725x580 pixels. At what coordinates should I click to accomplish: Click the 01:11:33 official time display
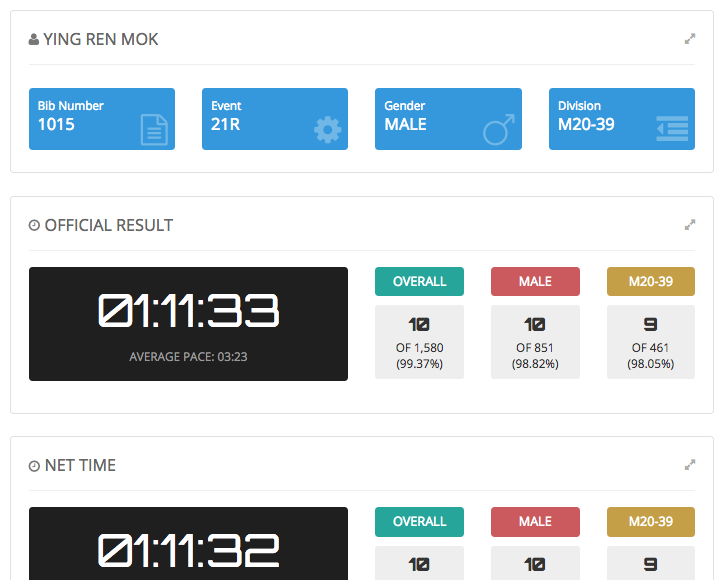pyautogui.click(x=188, y=313)
